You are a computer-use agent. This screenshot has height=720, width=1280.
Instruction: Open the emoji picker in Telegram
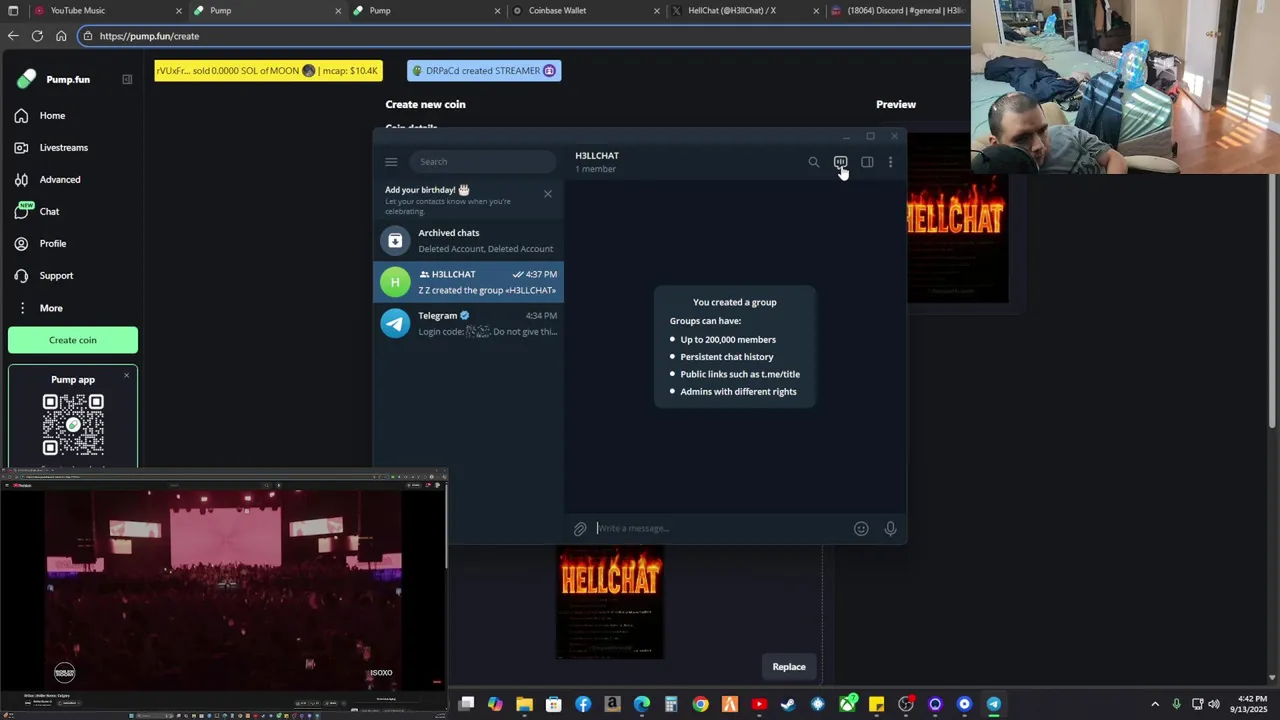pyautogui.click(x=861, y=529)
